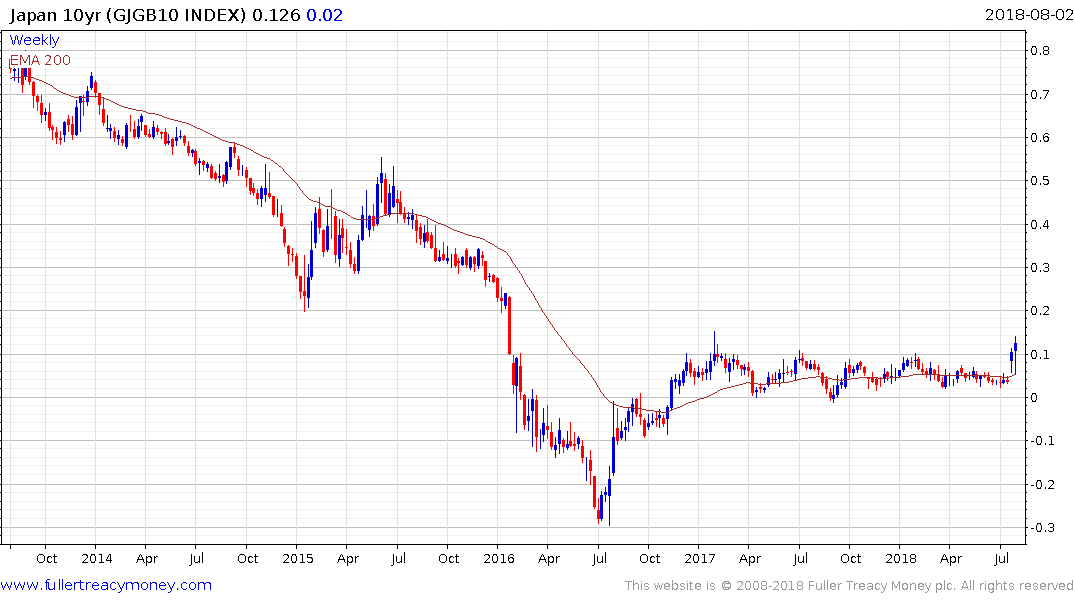The image size is (1075, 600).
Task: Click the 2015 x-axis label
Action: 298,559
